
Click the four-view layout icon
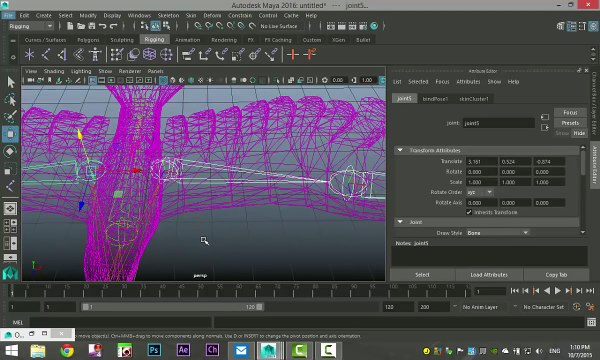[x=10, y=226]
